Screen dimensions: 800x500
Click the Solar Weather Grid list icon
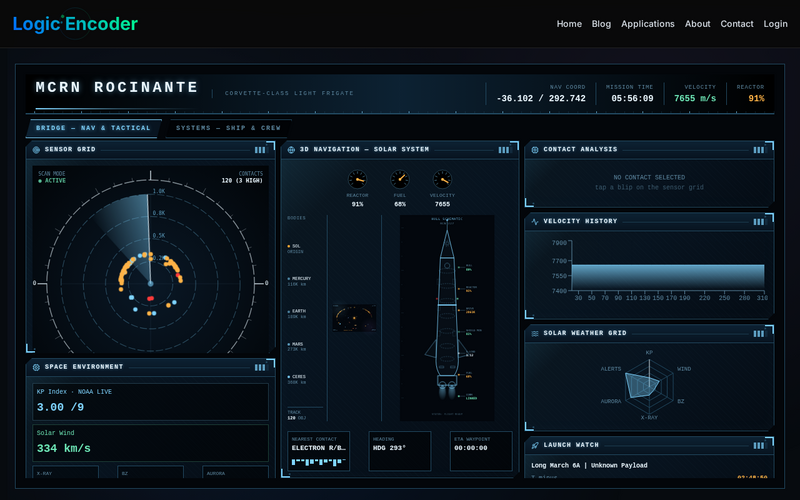[535, 333]
